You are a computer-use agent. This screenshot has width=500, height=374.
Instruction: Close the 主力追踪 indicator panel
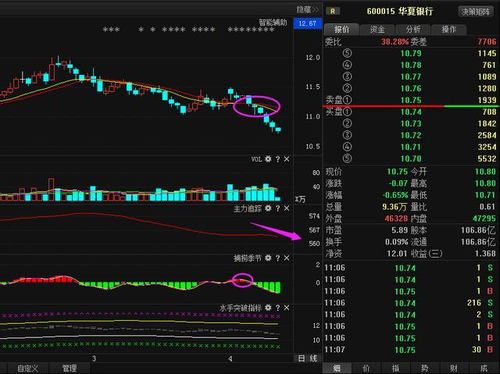[287, 209]
